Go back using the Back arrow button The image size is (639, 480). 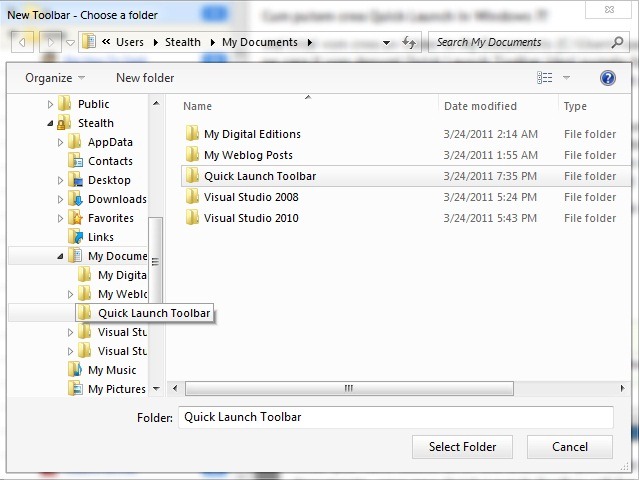click(22, 42)
